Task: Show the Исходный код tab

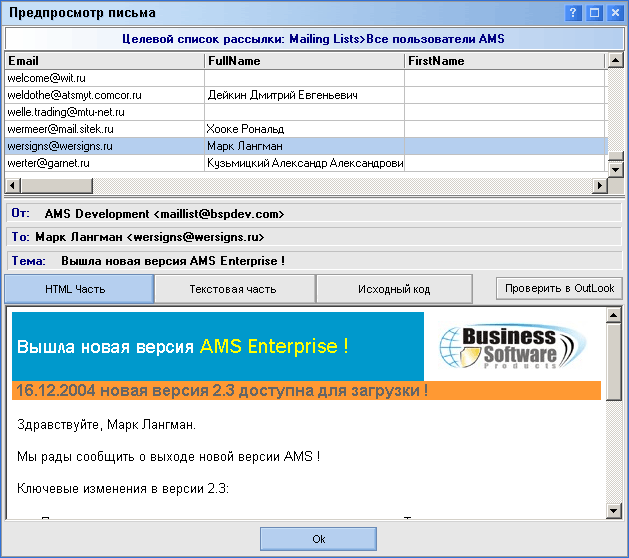Action: tap(394, 289)
